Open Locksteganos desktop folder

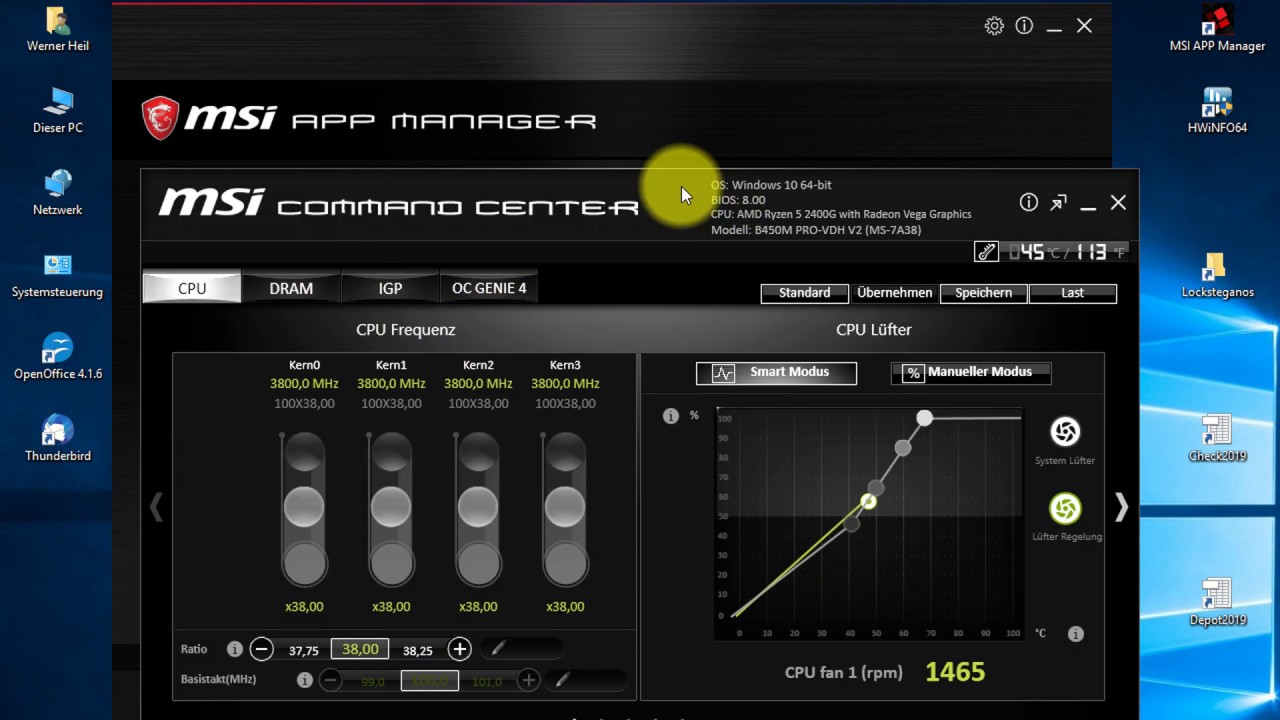point(1217,275)
